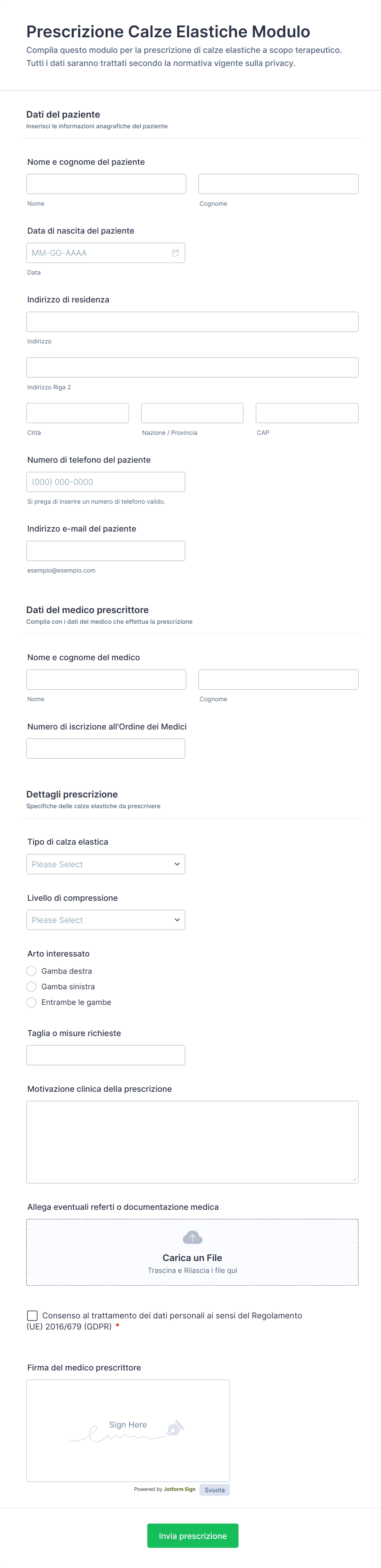Select Gamba destra radio option
This screenshot has width=381, height=1568.
[x=32, y=971]
